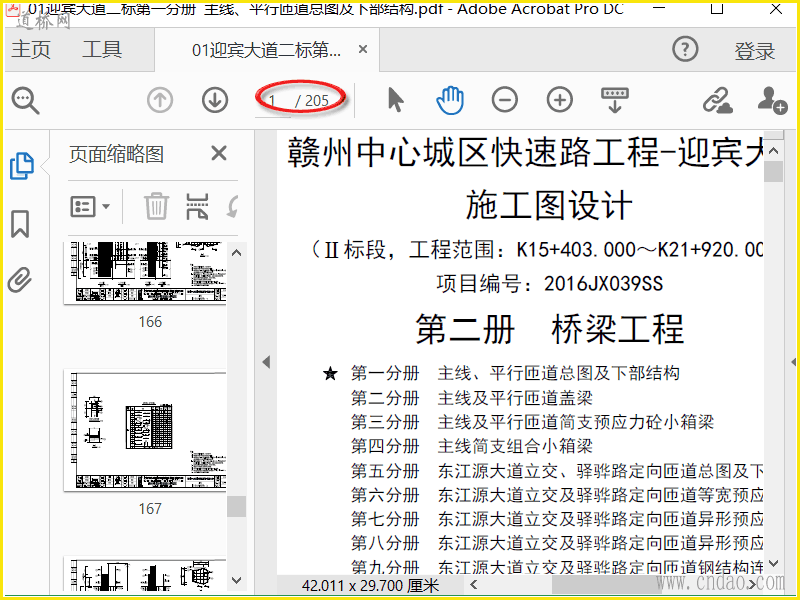This screenshot has width=800, height=600.
Task: Click the total pages / 205 label
Action: point(312,101)
